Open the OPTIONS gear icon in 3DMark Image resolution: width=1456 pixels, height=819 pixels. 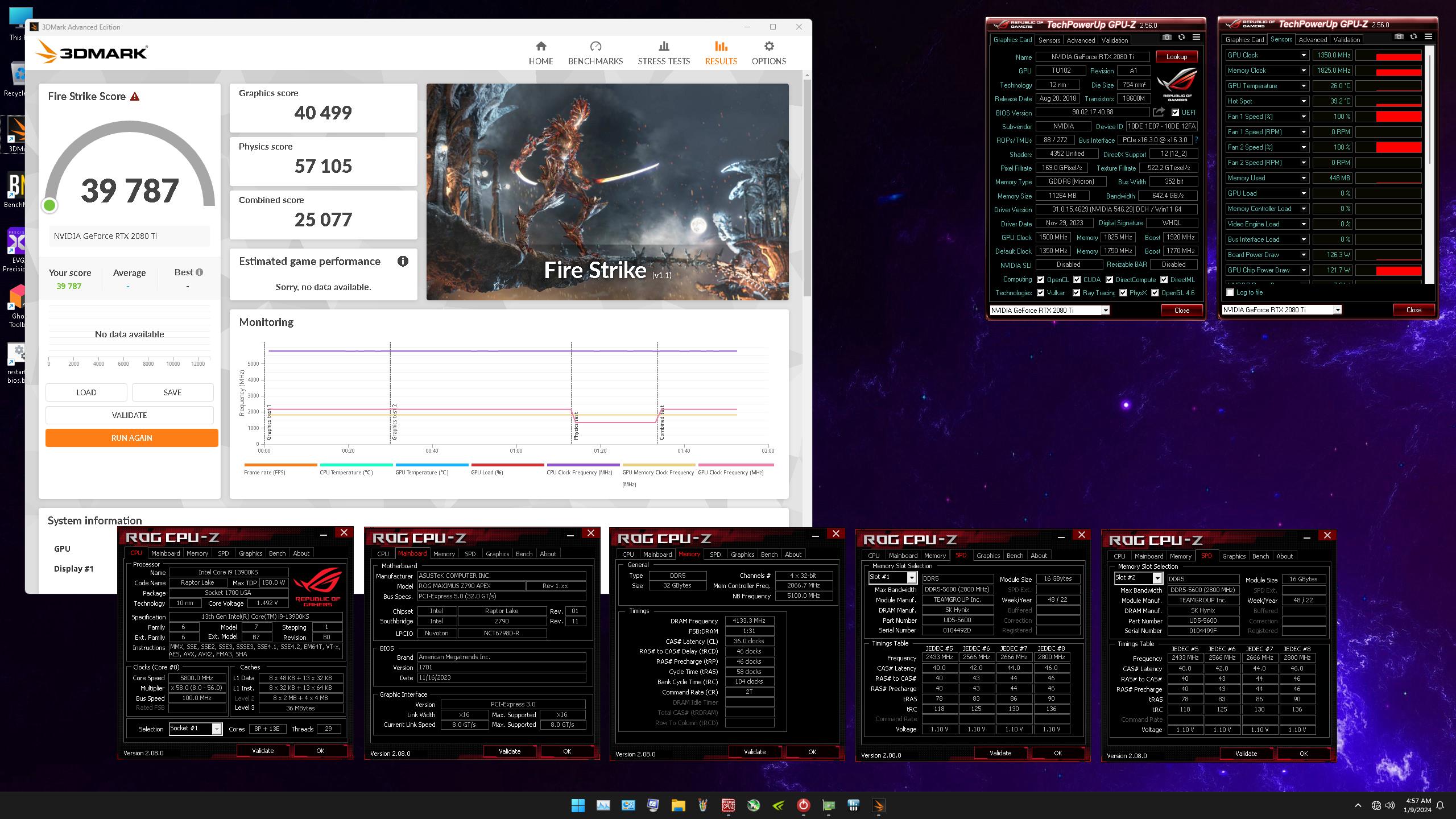[769, 46]
